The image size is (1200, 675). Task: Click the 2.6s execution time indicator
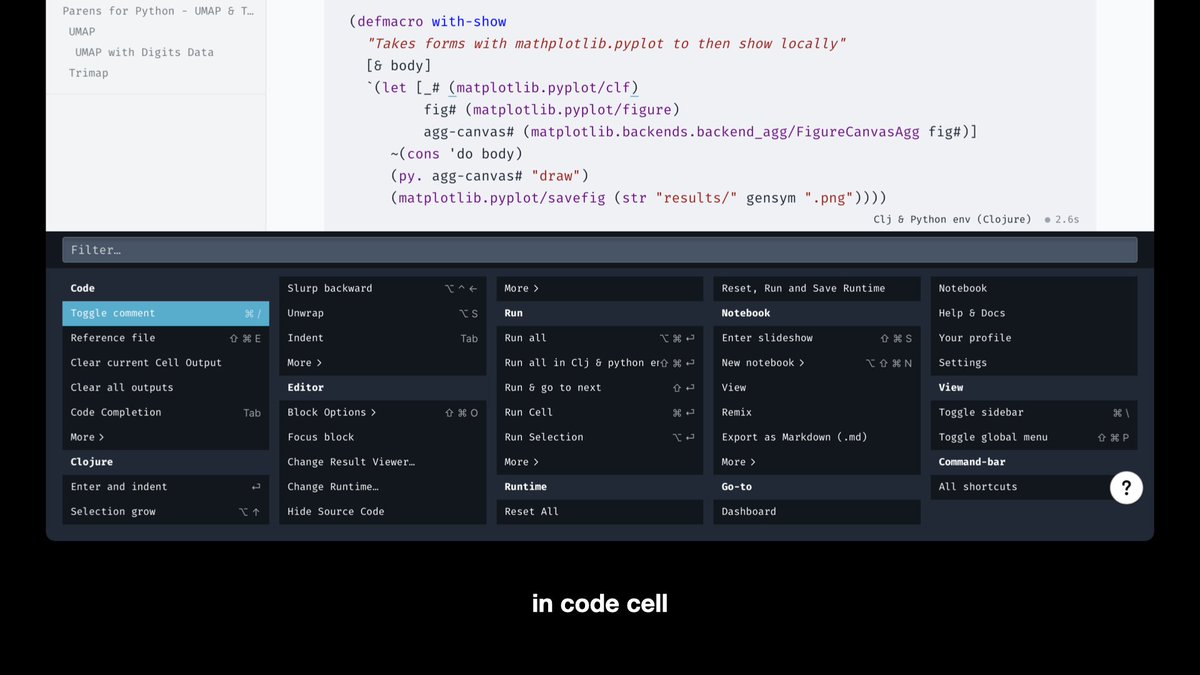(x=1062, y=219)
